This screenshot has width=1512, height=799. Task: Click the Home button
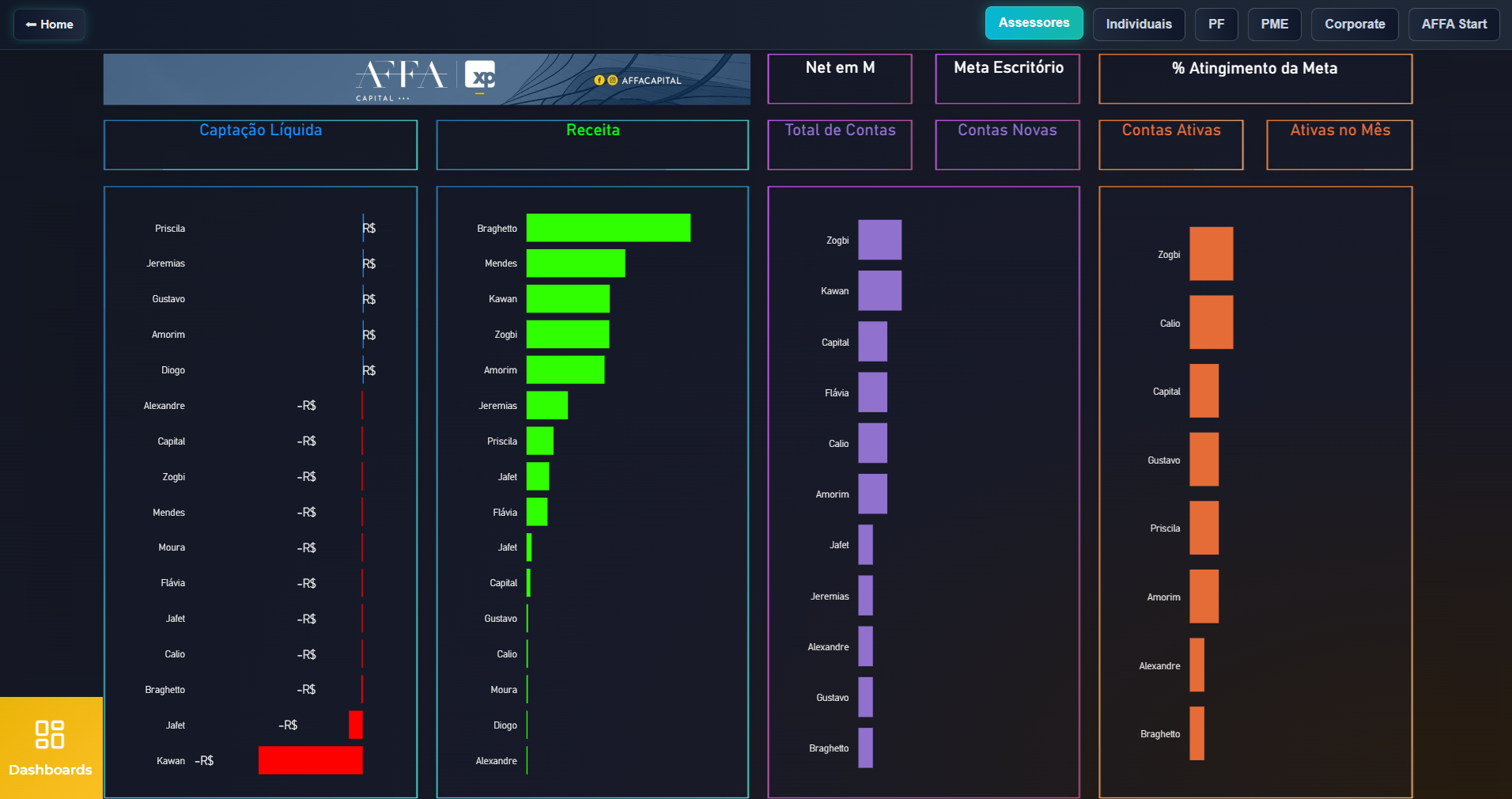(x=49, y=25)
